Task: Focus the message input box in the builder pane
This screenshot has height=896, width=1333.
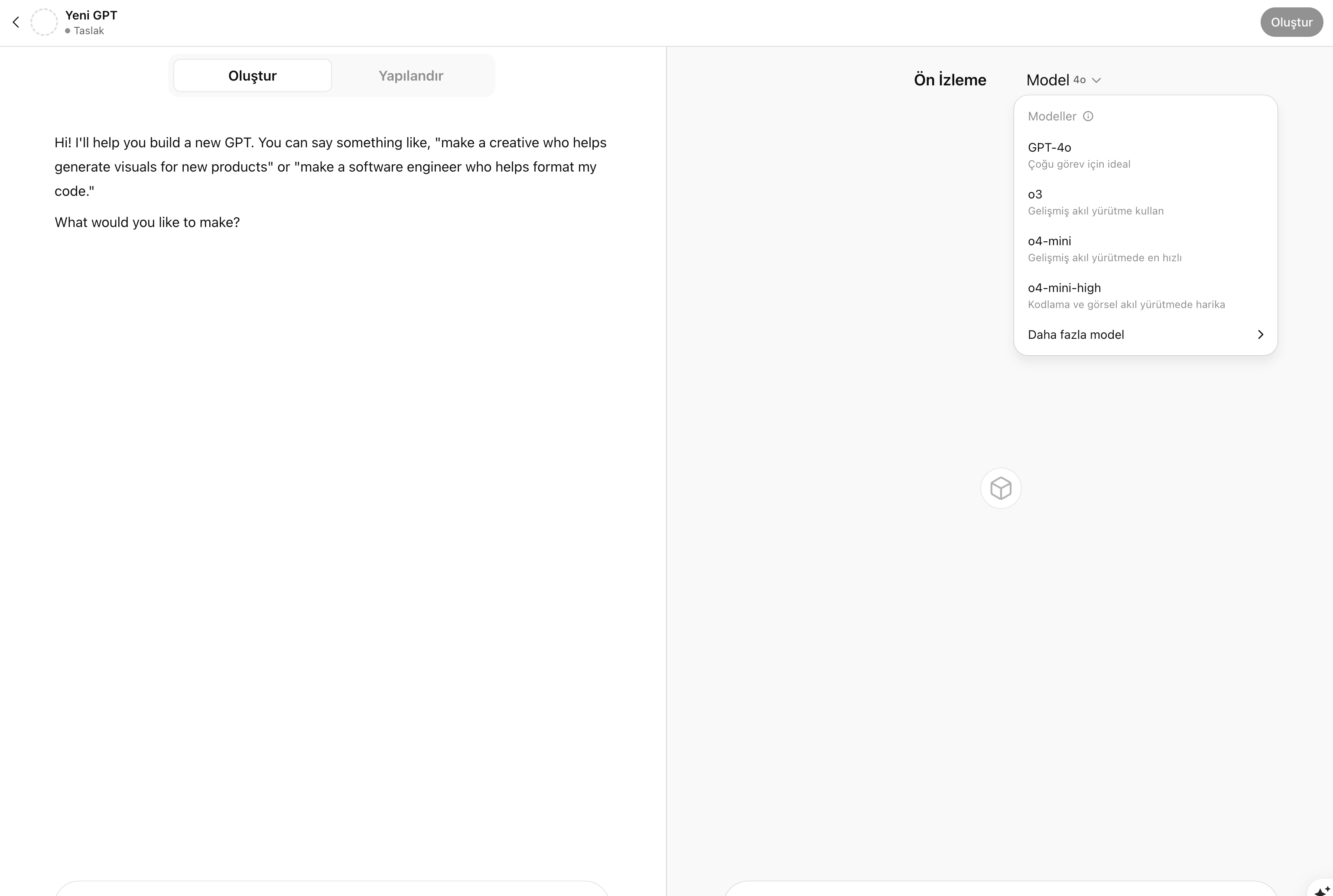Action: pos(332,889)
